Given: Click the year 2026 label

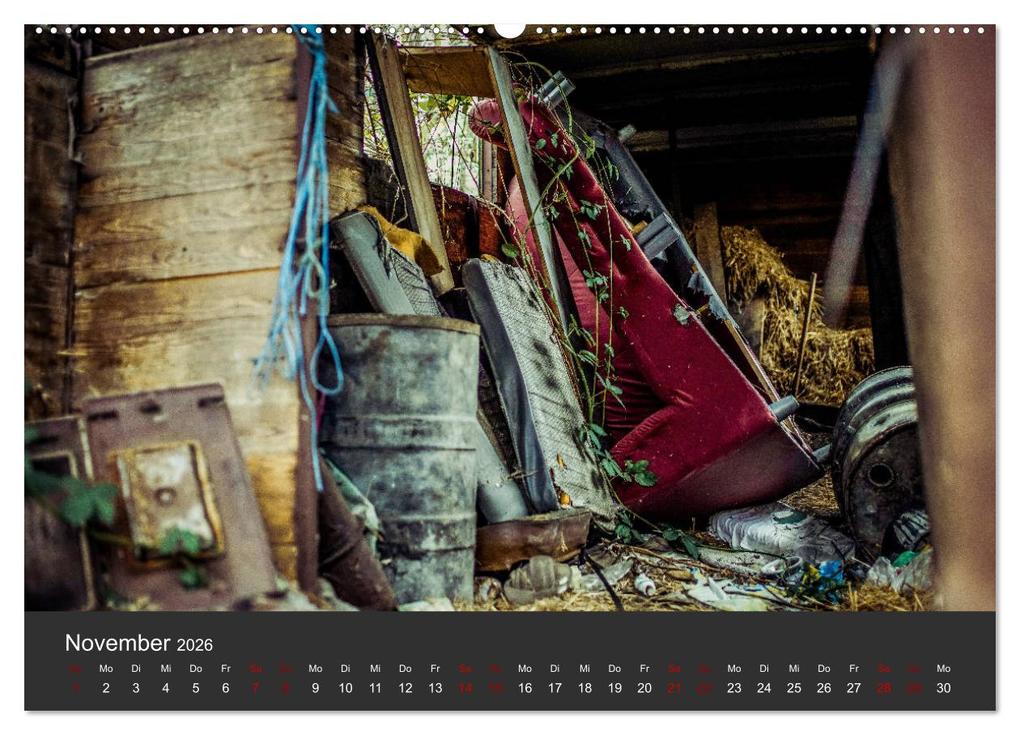Looking at the screenshot, I should point(194,645).
